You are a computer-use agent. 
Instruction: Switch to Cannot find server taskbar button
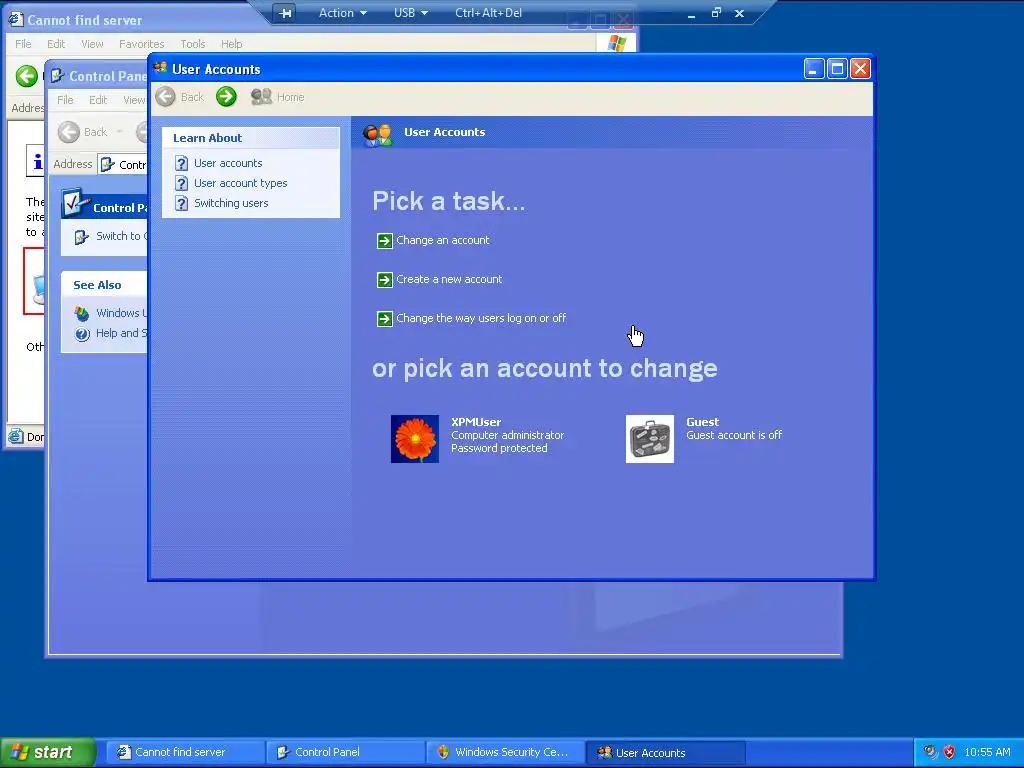click(185, 752)
